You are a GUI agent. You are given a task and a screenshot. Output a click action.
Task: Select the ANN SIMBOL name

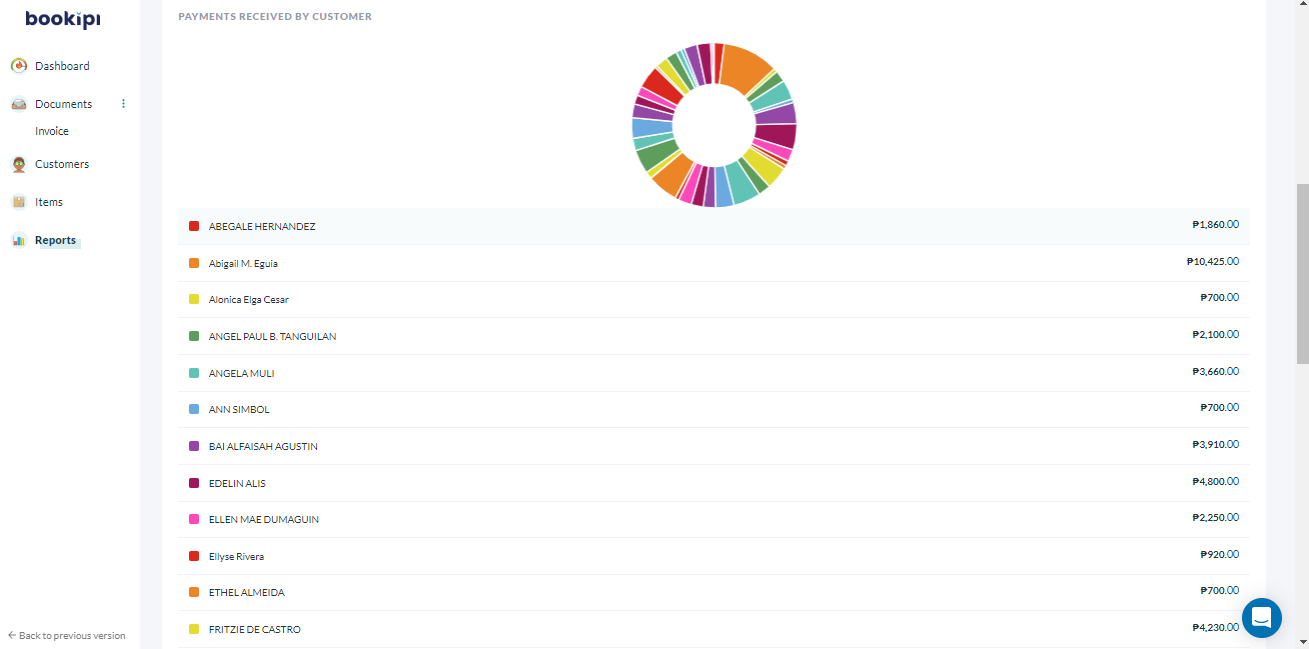point(239,410)
